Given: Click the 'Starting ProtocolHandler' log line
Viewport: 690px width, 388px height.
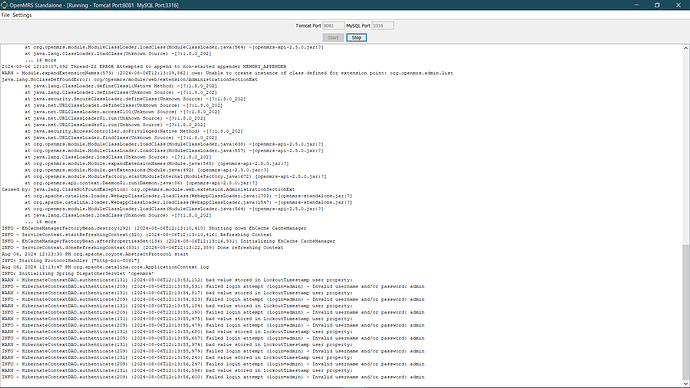Looking at the screenshot, I should [70, 260].
